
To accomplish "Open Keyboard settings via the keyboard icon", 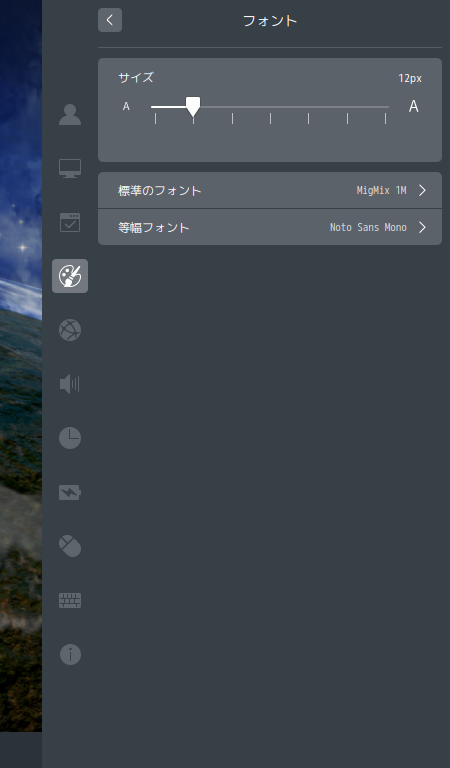I will click(70, 600).
